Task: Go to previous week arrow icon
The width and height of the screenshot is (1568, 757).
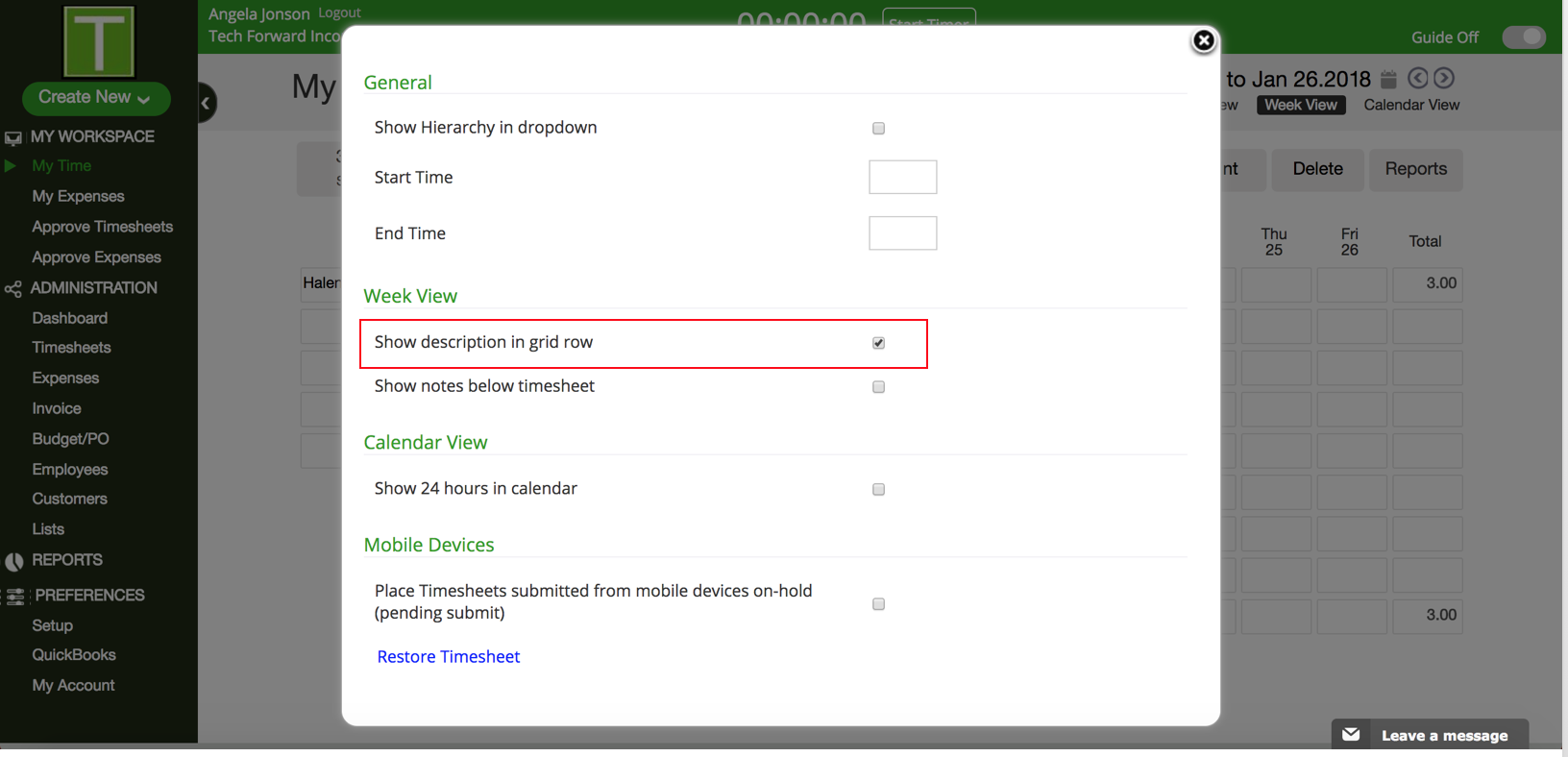Action: pyautogui.click(x=1417, y=79)
